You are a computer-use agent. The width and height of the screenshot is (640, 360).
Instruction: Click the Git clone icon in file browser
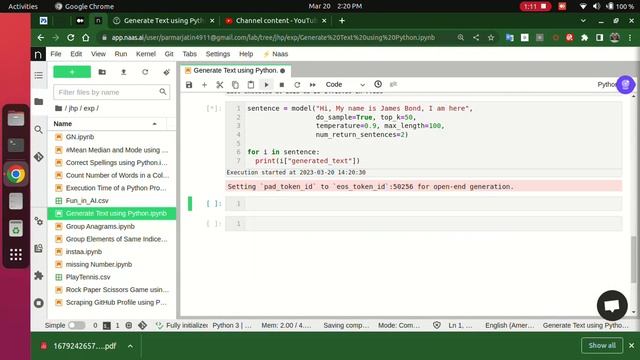pos(166,72)
